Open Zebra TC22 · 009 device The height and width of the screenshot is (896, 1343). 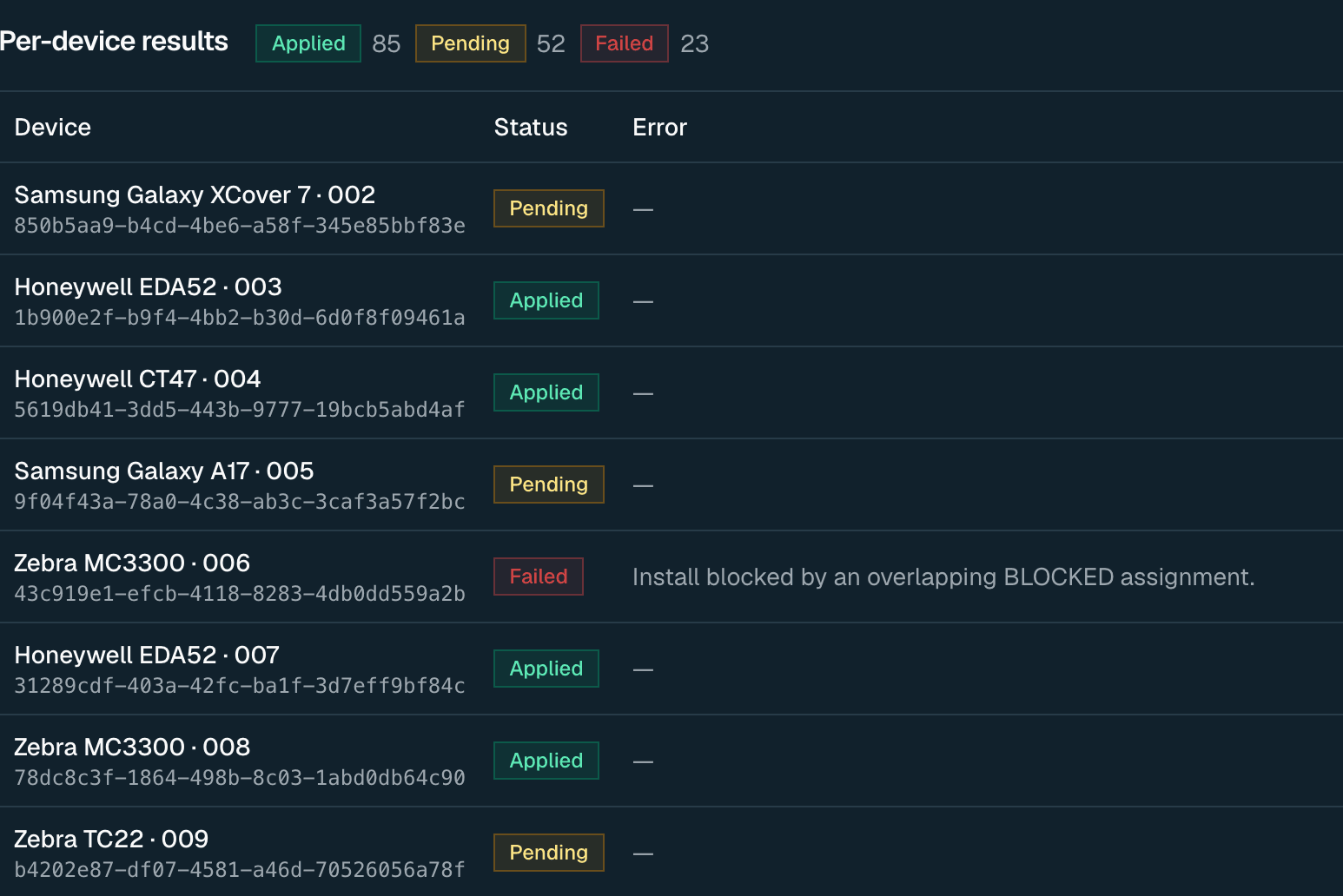tap(111, 839)
